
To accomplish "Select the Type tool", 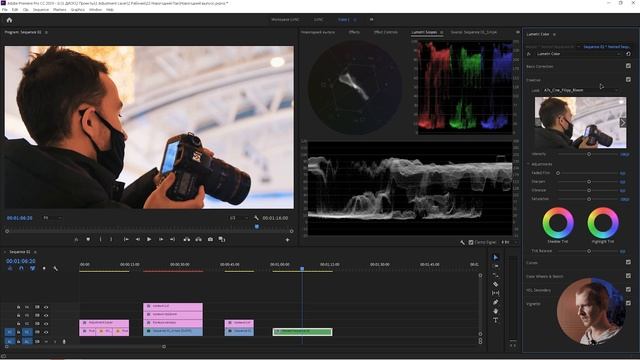I will pyautogui.click(x=496, y=320).
